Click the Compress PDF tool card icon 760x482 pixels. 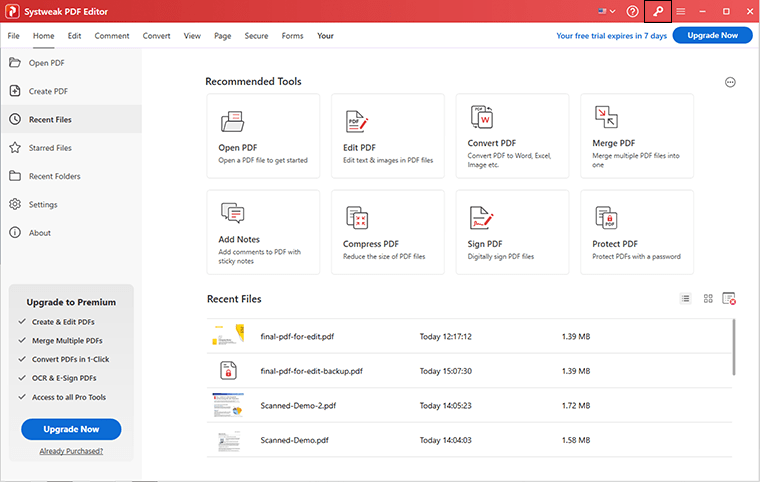click(357, 217)
